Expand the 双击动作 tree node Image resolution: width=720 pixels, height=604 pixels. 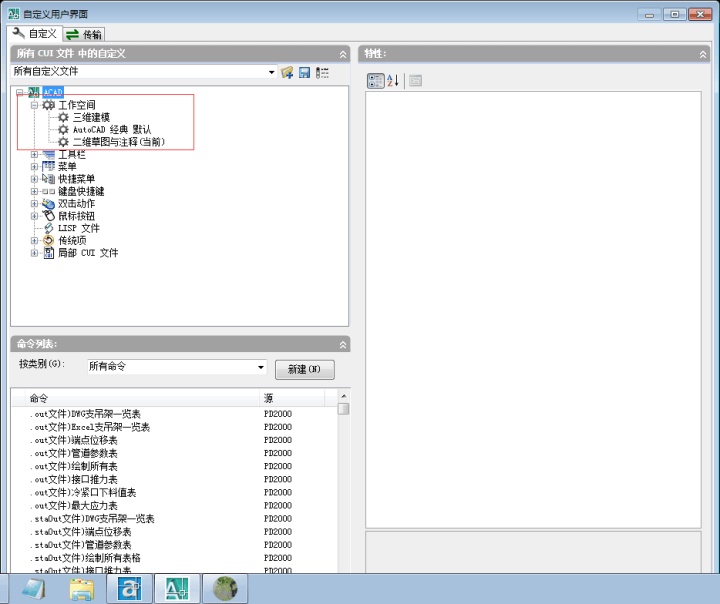(34, 203)
